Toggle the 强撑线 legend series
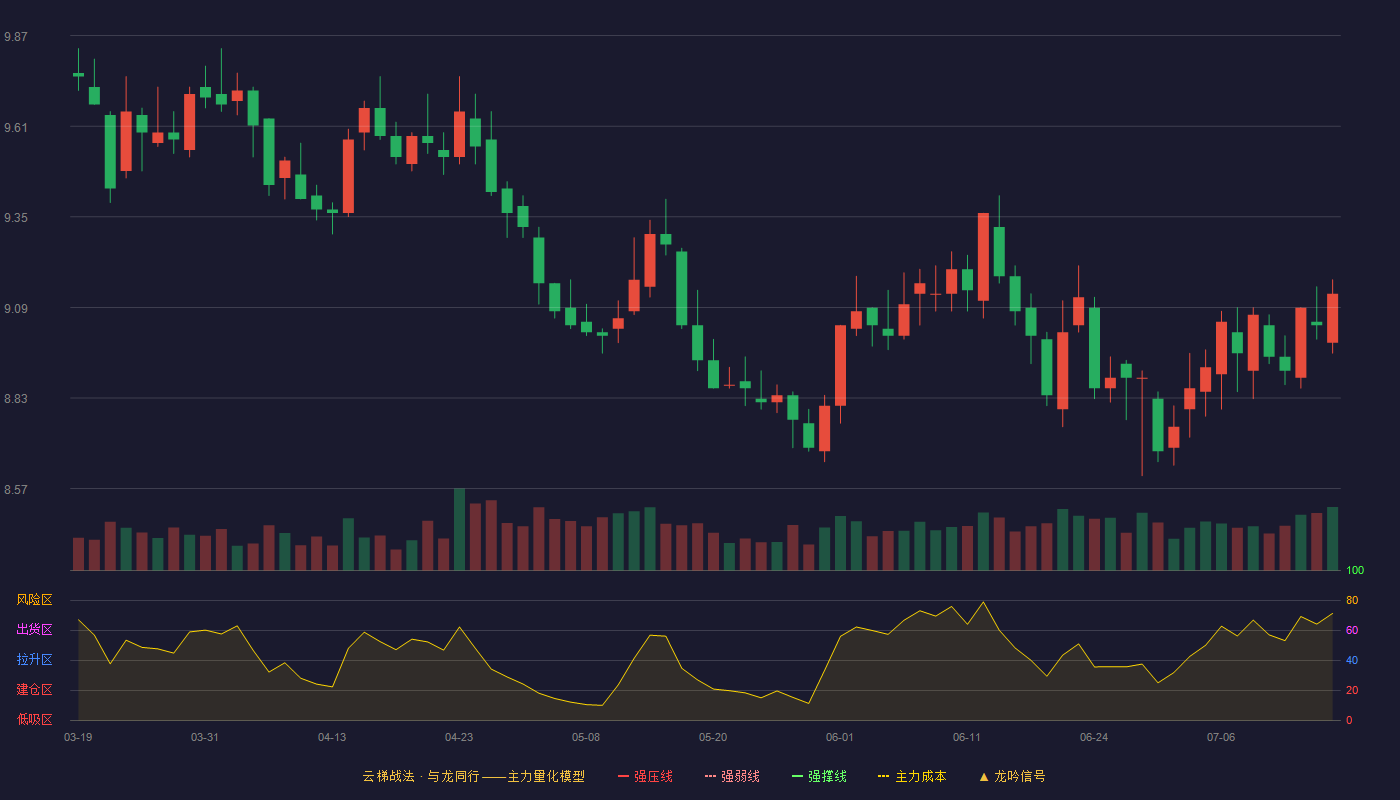Image resolution: width=1400 pixels, height=800 pixels. [x=819, y=776]
